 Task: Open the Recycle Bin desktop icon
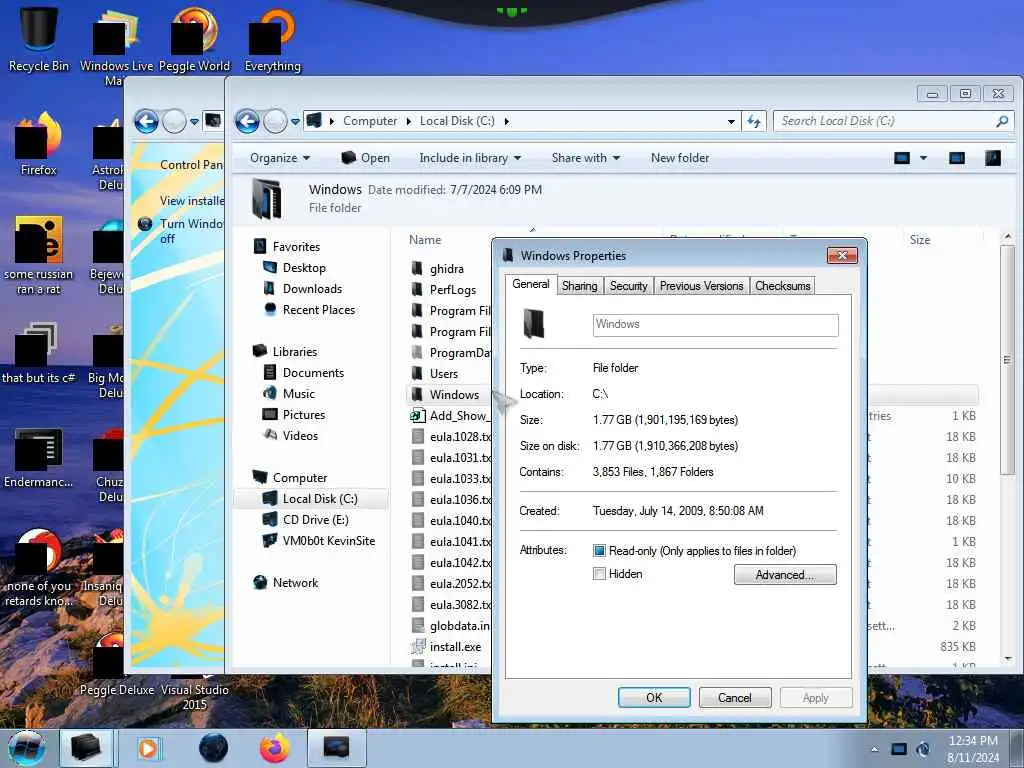point(39,40)
